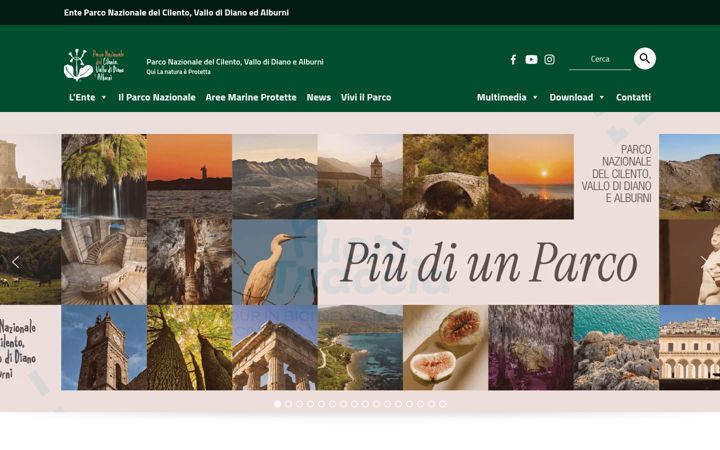720x450 pixels.
Task: Go to Aree Marine Protette
Action: click(x=251, y=97)
